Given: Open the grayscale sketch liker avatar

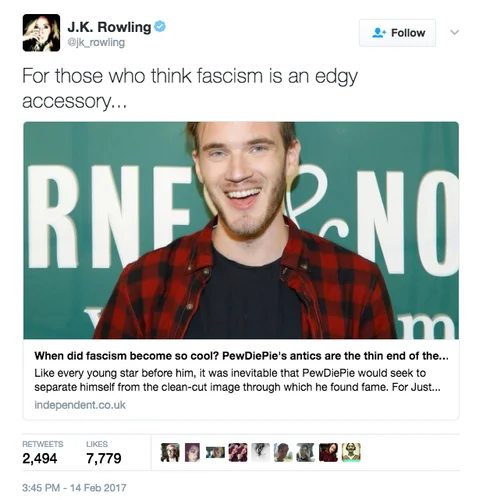Looking at the screenshot, I should 260,452.
